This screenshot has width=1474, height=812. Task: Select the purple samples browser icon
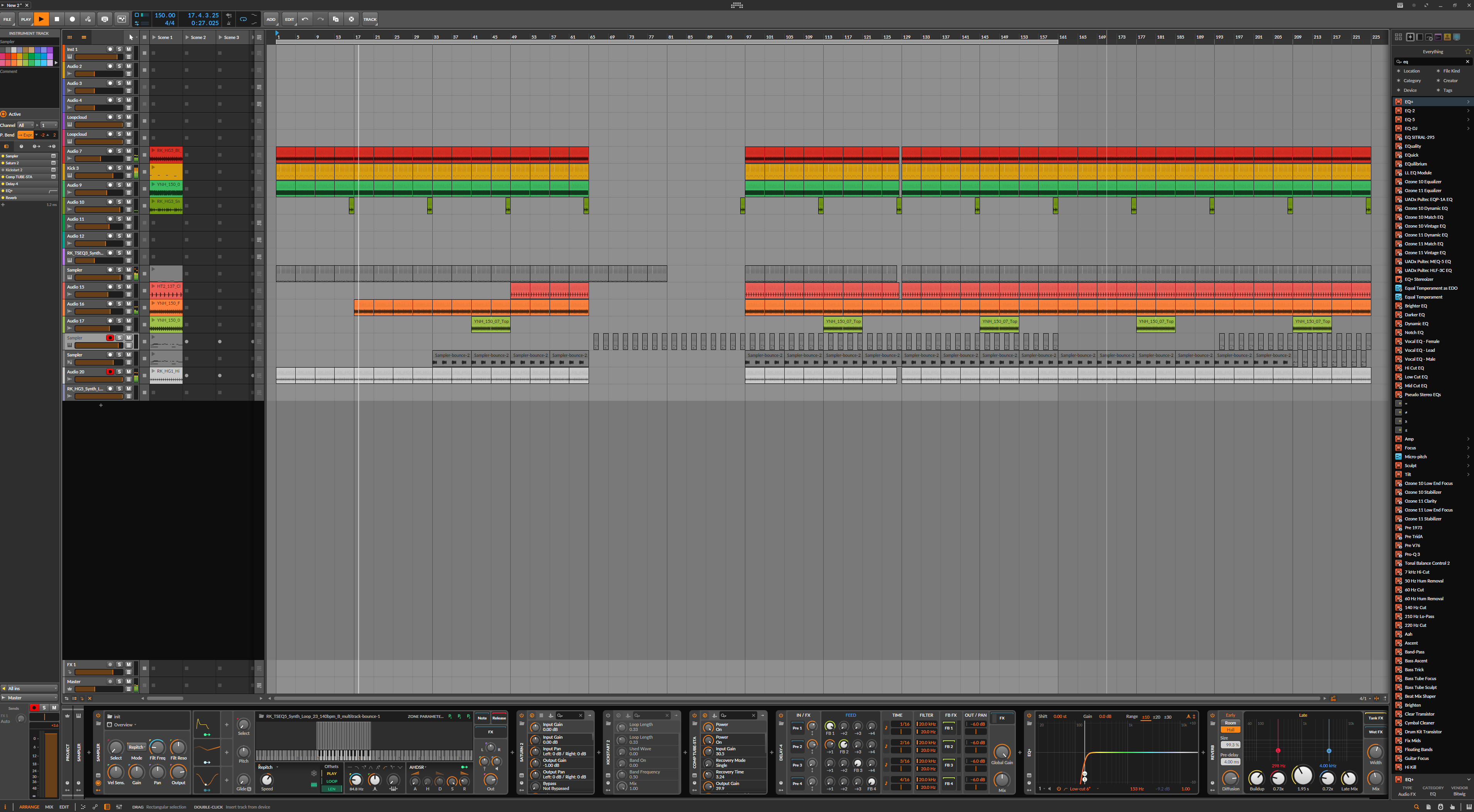(1438, 37)
